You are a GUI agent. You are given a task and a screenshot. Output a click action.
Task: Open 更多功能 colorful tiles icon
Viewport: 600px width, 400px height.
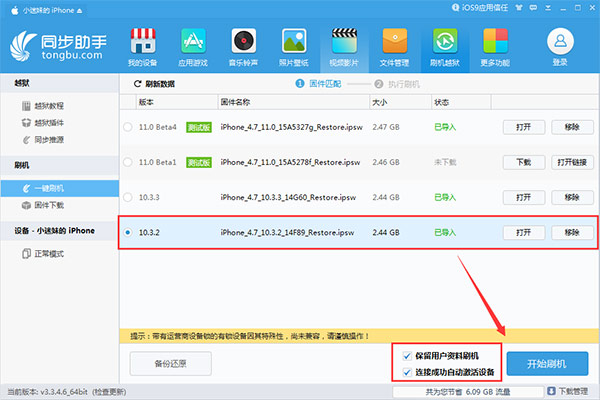click(495, 41)
